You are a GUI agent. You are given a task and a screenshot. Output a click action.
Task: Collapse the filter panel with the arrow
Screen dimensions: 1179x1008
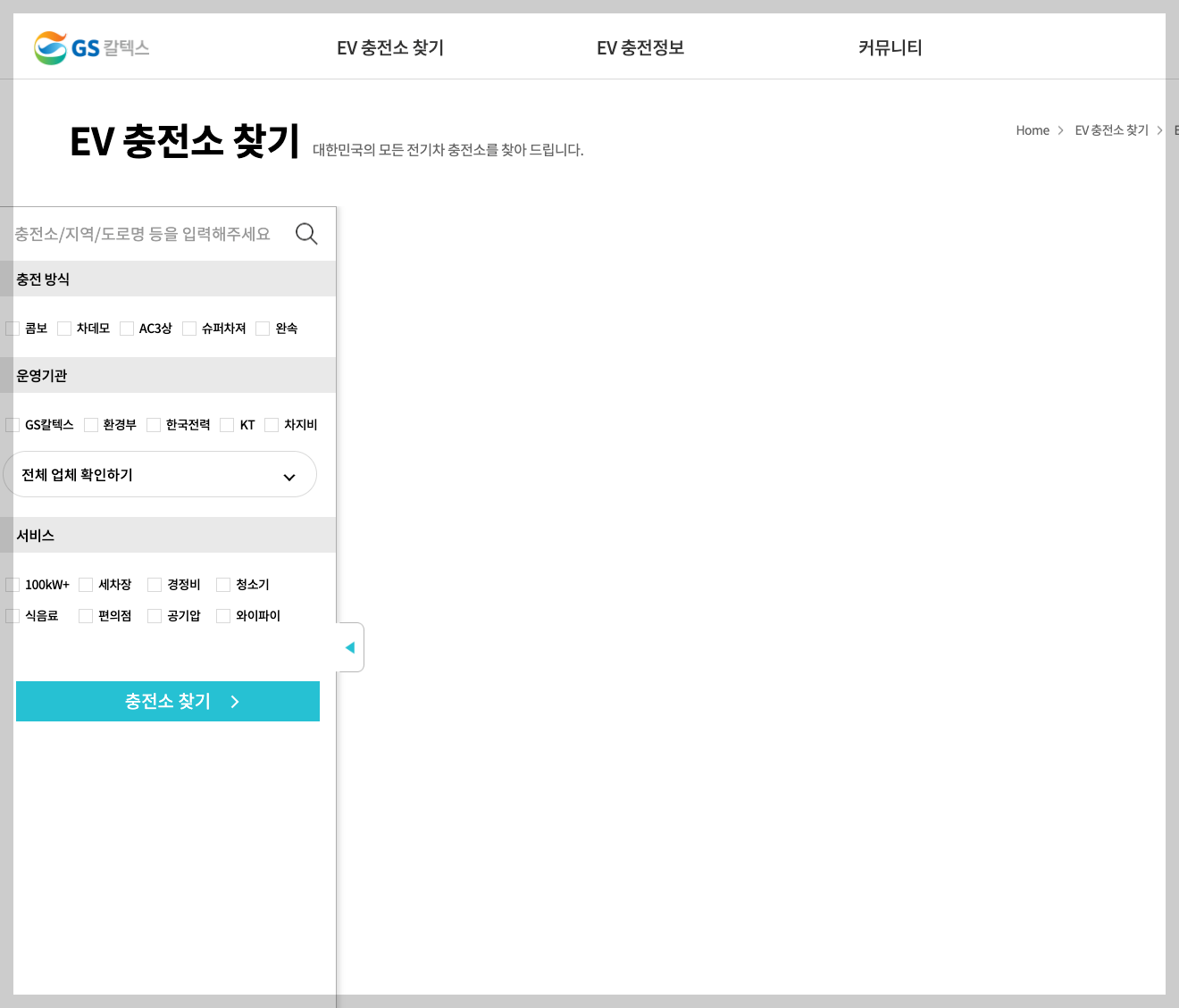[350, 646]
